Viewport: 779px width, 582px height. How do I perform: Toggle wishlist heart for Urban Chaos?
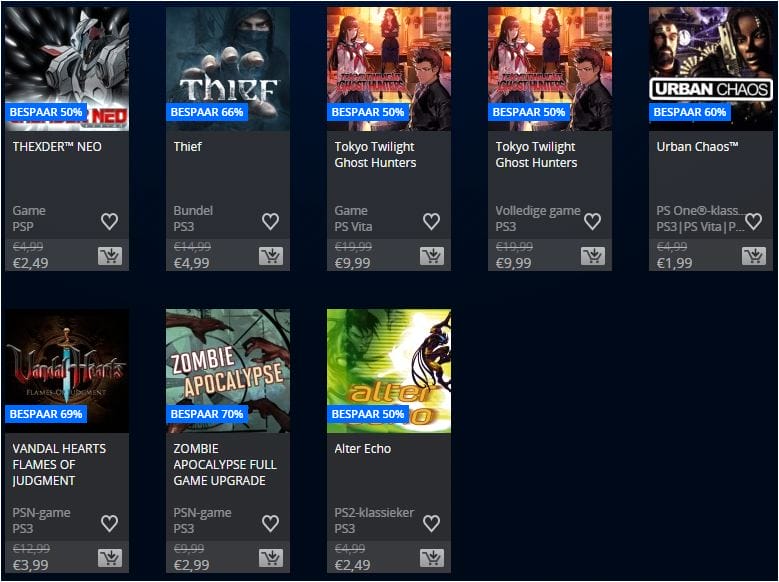(754, 221)
